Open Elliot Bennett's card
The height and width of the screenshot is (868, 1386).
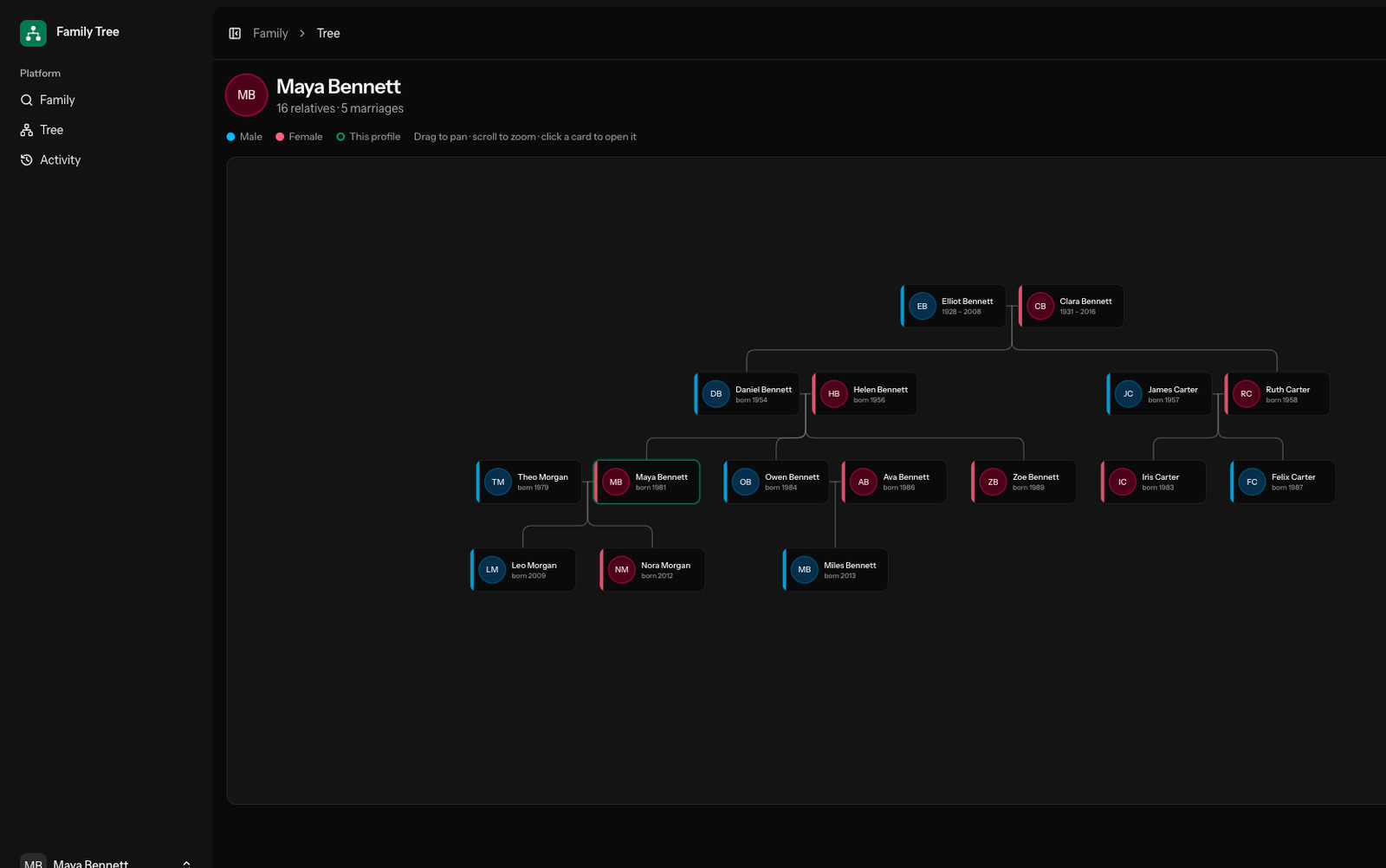pos(953,306)
